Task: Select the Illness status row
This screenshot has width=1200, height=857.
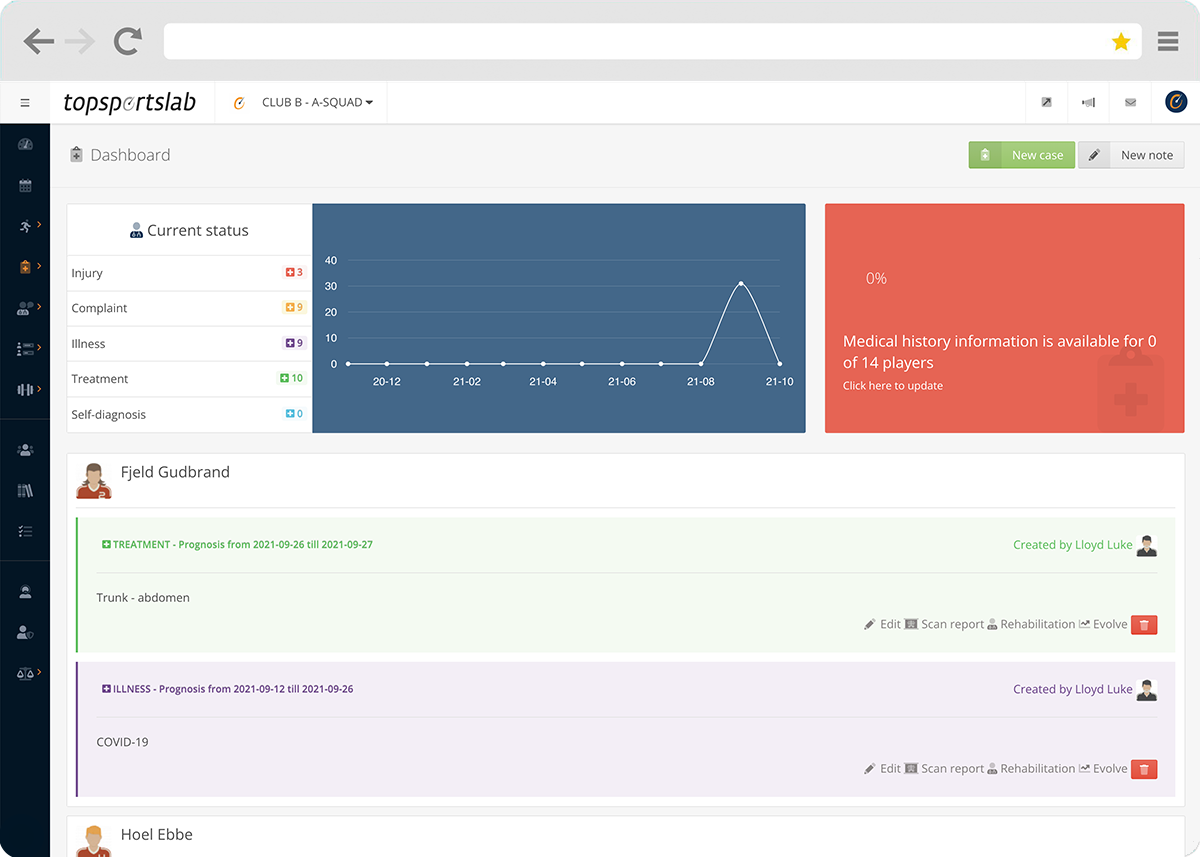Action: point(190,344)
